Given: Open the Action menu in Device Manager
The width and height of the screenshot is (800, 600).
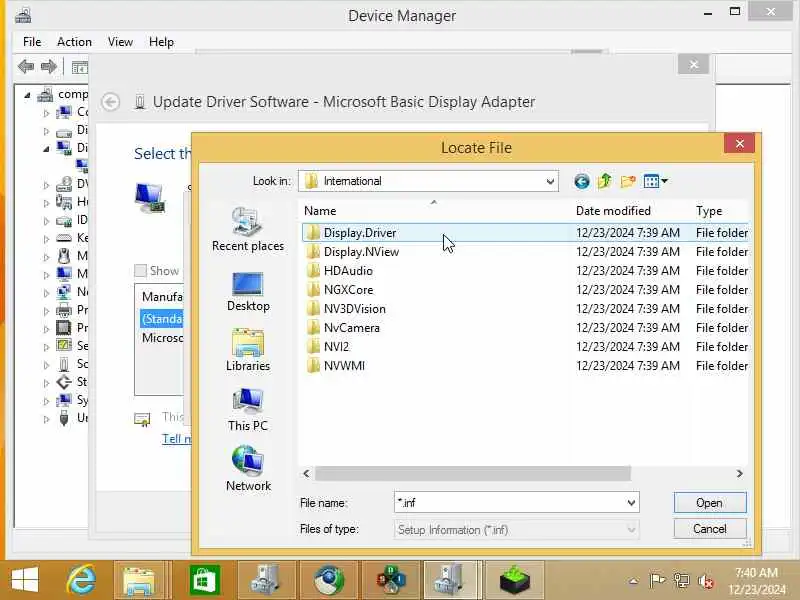Looking at the screenshot, I should [74, 42].
